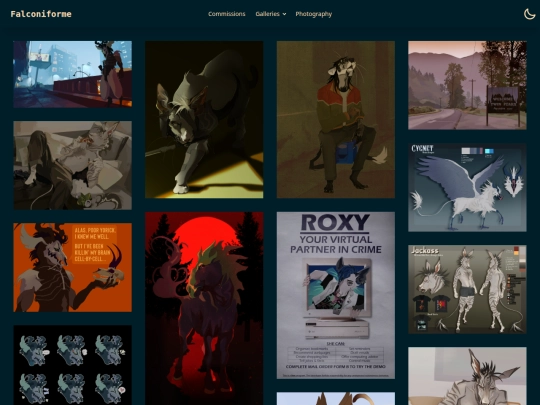Screen dimensions: 540x405
Task: View the seated character in red jacket artwork
Action: click(336, 120)
